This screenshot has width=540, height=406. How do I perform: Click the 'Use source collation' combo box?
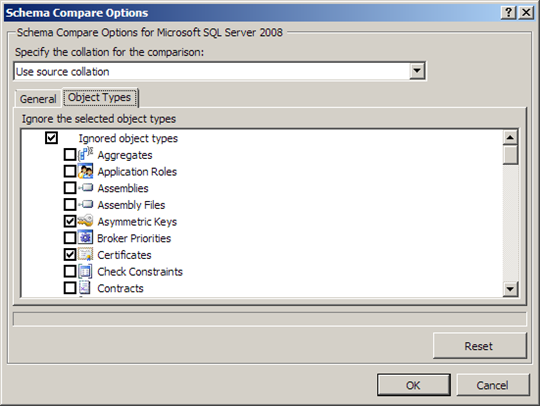220,71
